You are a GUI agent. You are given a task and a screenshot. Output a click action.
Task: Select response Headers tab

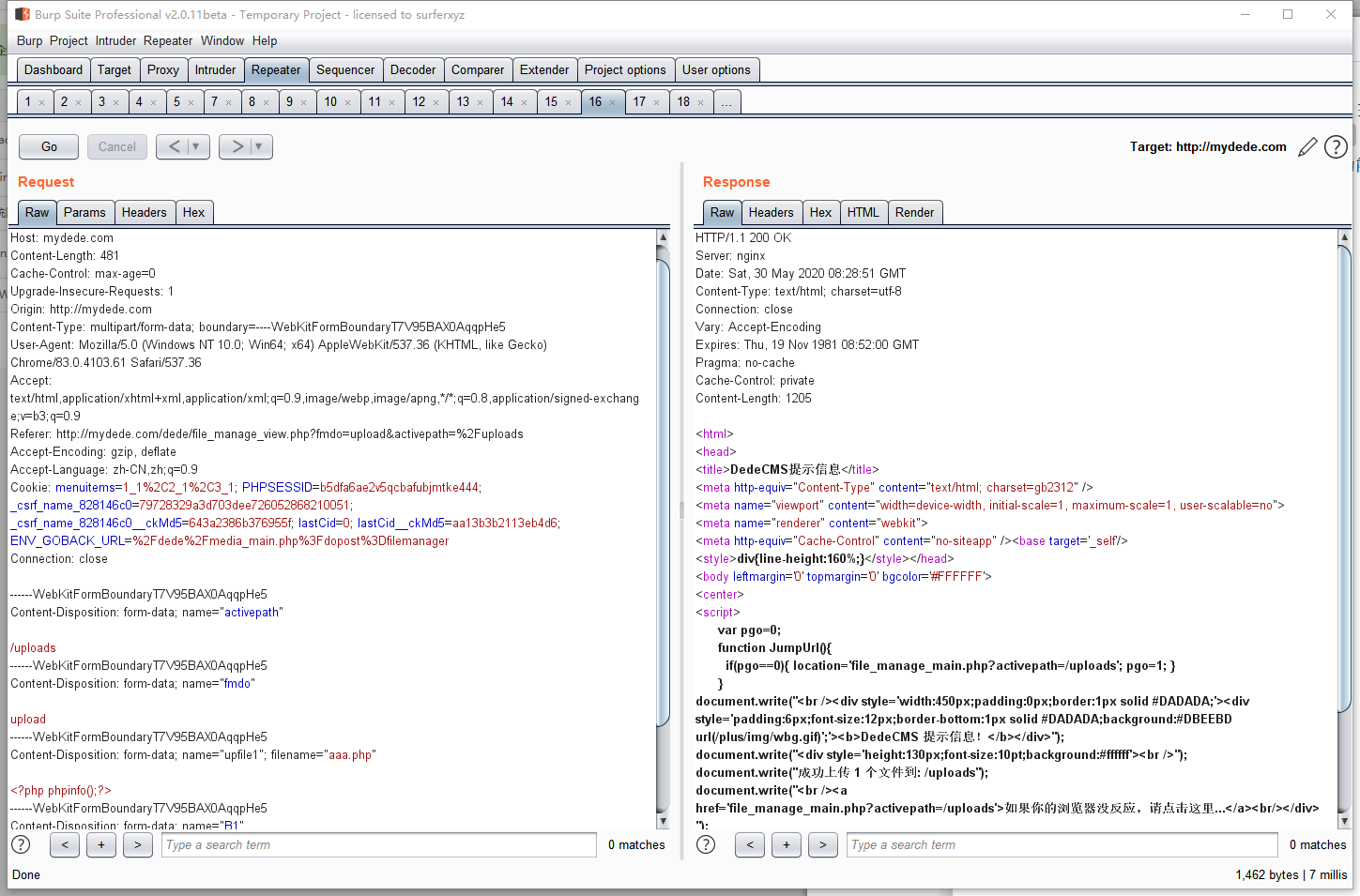[x=771, y=212]
